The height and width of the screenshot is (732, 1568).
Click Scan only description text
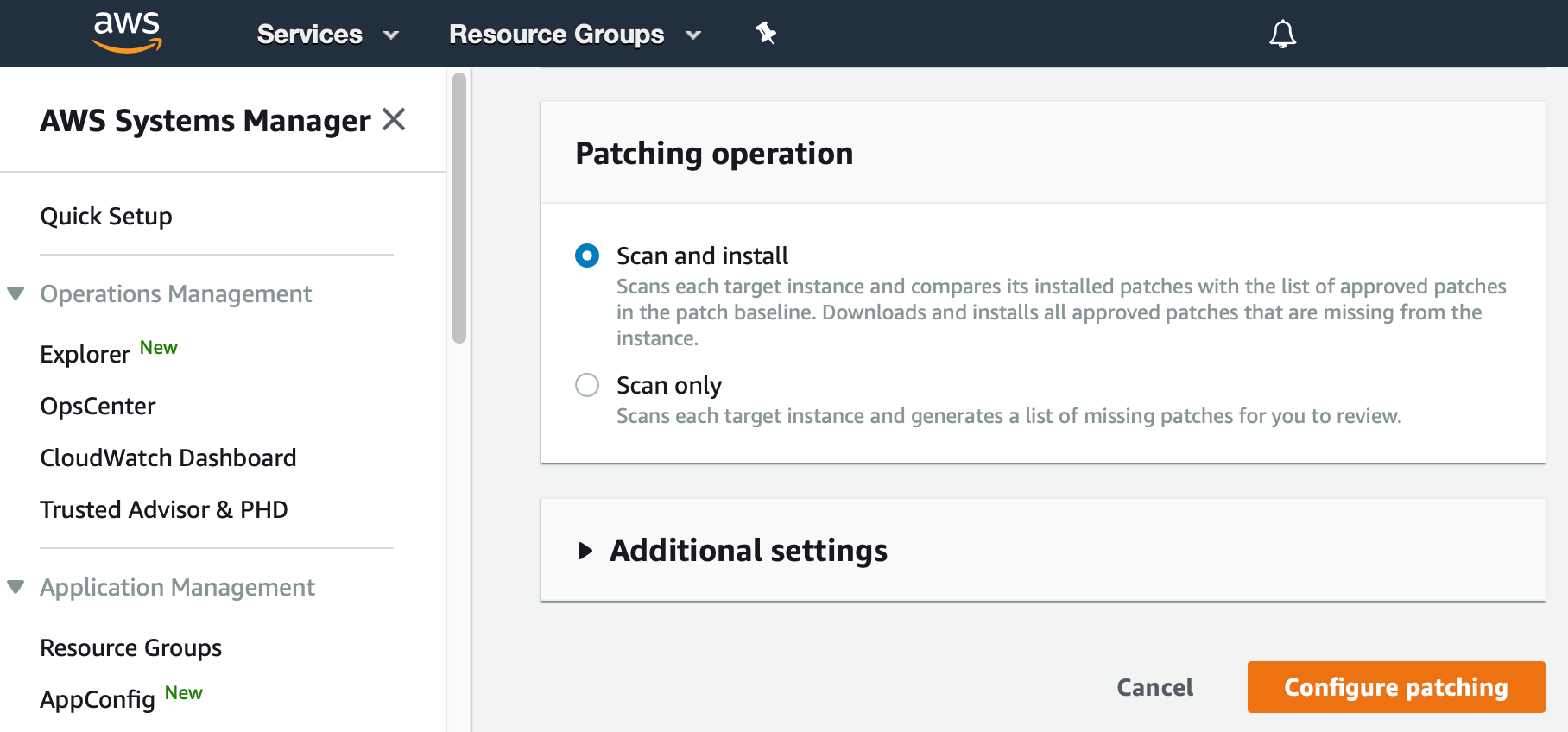1008,416
